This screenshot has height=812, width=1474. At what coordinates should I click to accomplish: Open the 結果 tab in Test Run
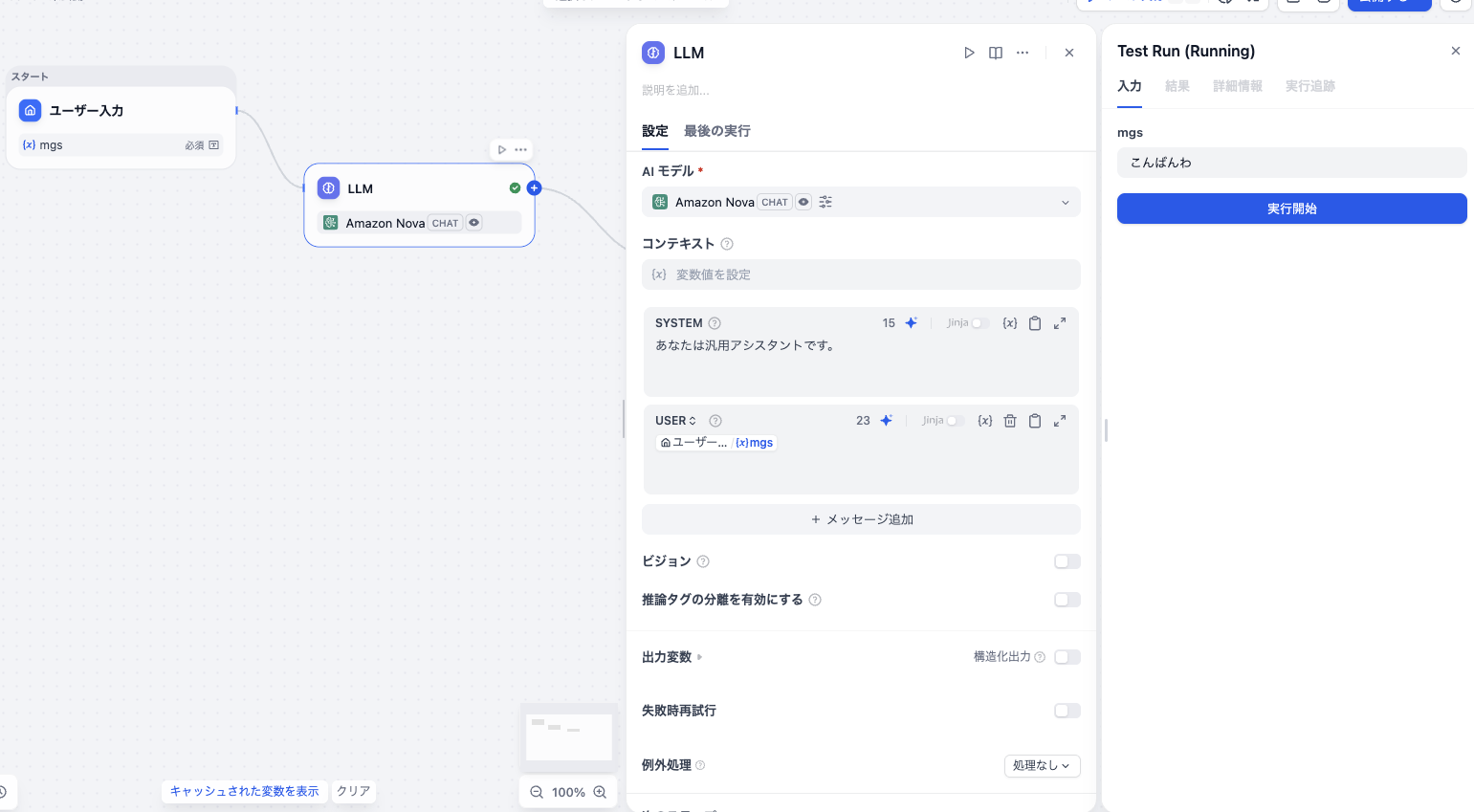tap(1177, 86)
